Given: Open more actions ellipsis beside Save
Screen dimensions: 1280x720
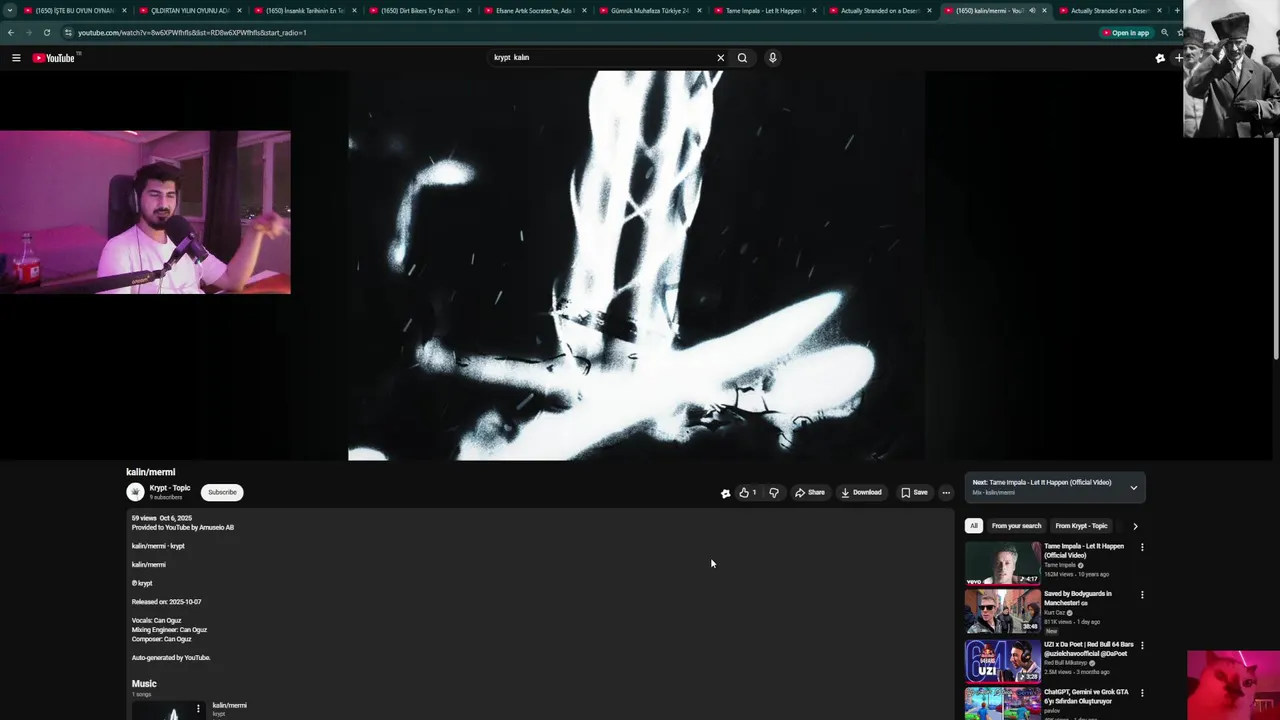Looking at the screenshot, I should point(946,492).
